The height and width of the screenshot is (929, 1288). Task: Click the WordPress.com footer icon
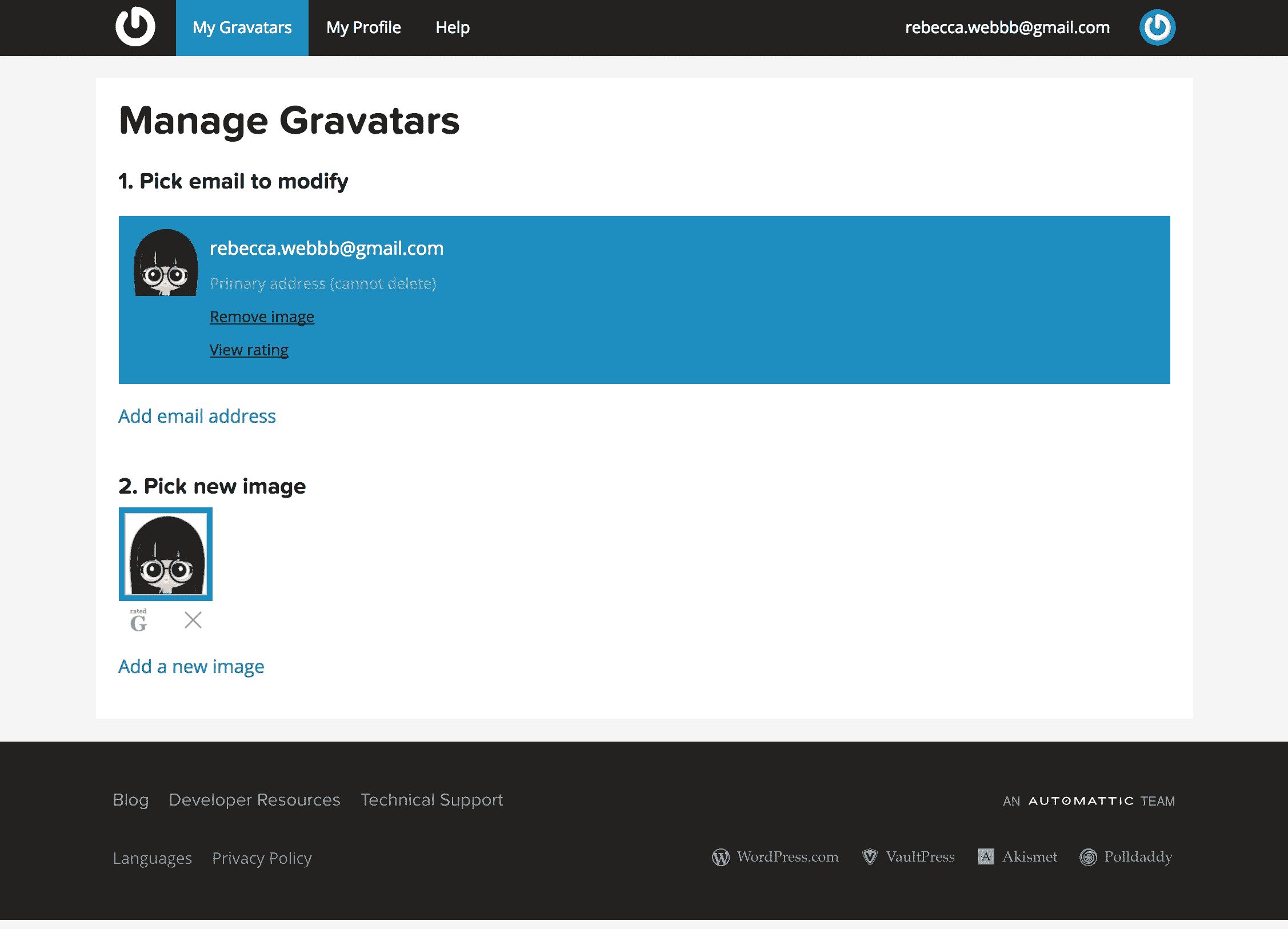[x=718, y=856]
